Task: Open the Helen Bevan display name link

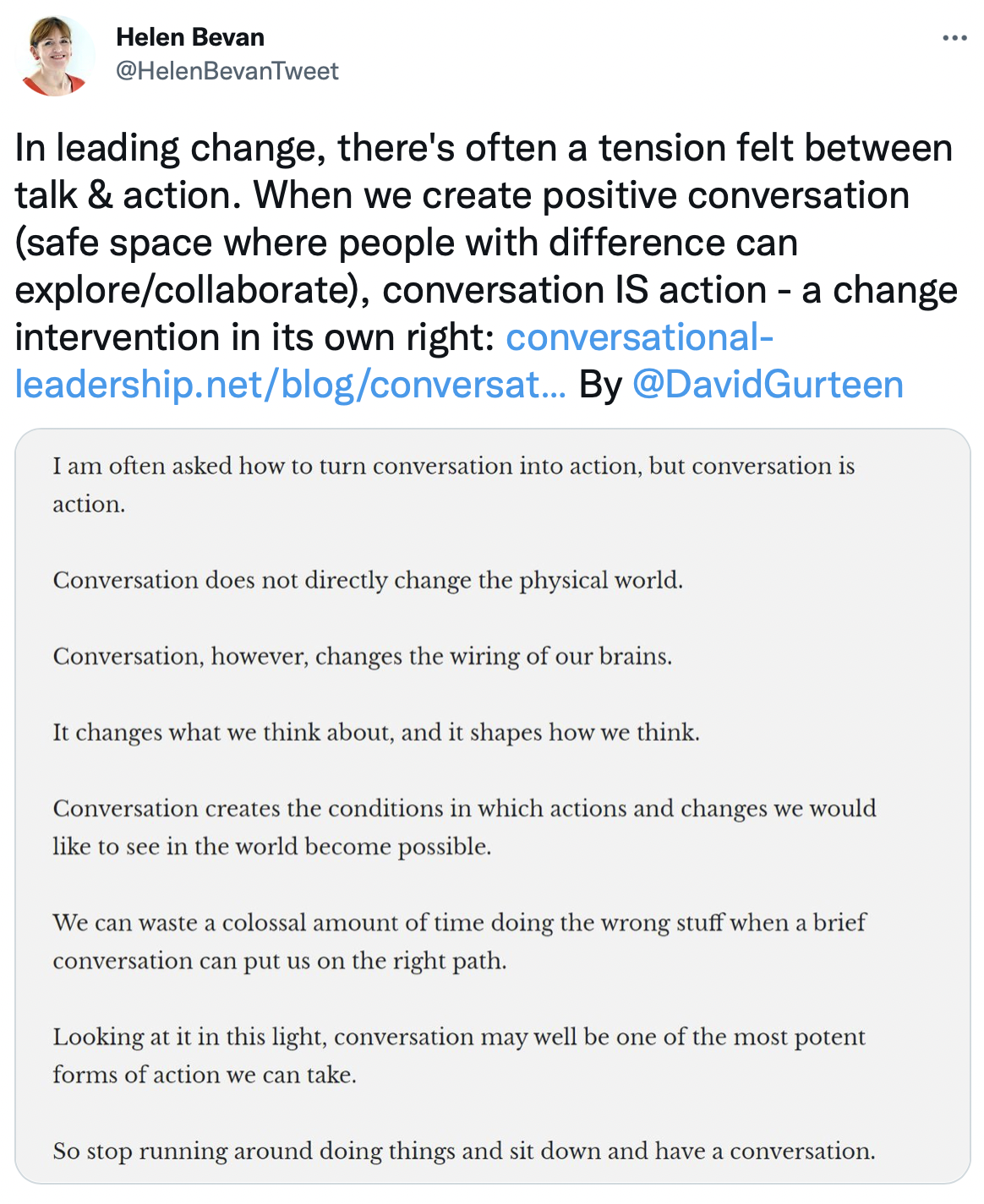Action: [190, 37]
